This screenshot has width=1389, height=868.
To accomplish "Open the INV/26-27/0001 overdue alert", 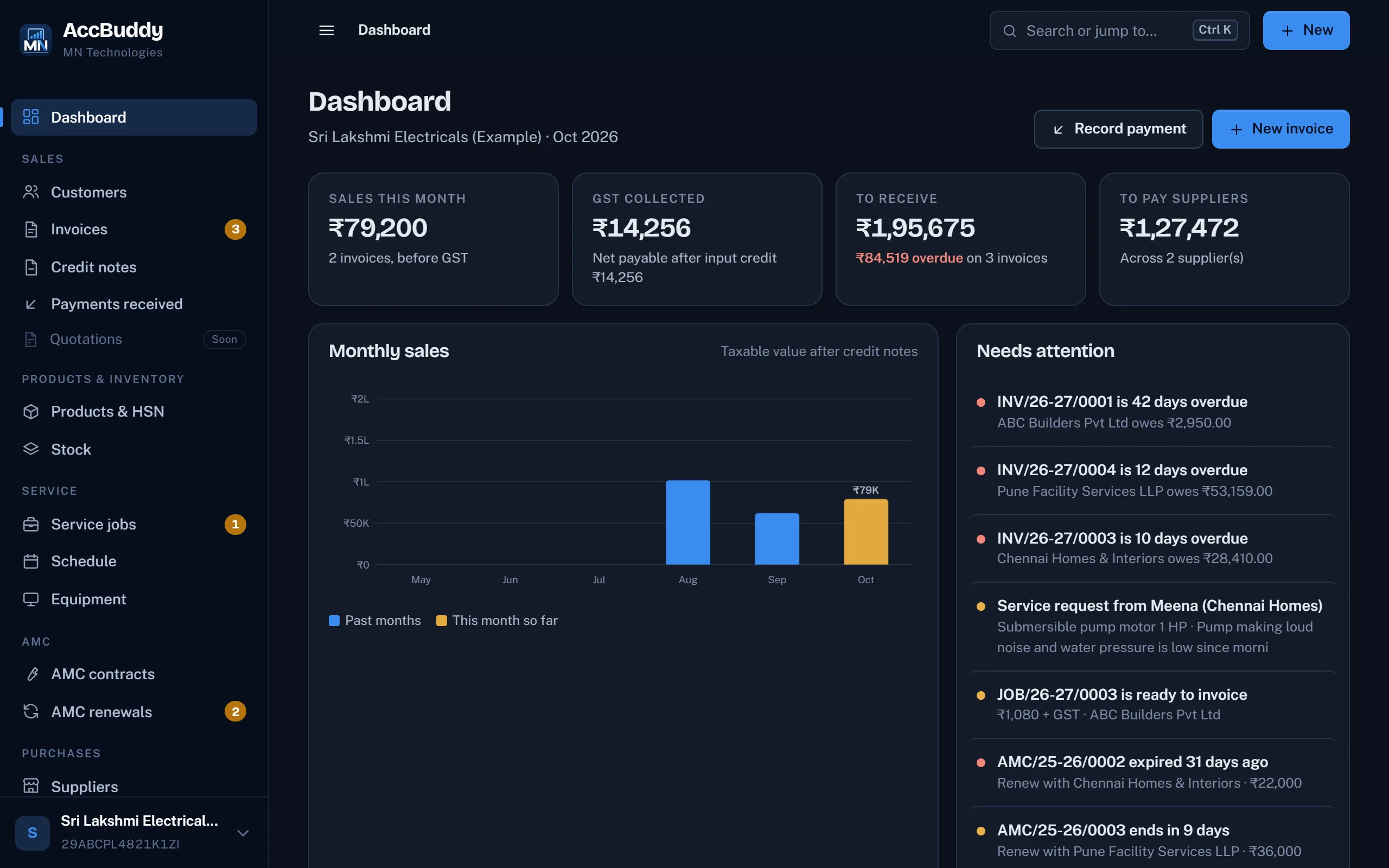I will point(1152,412).
